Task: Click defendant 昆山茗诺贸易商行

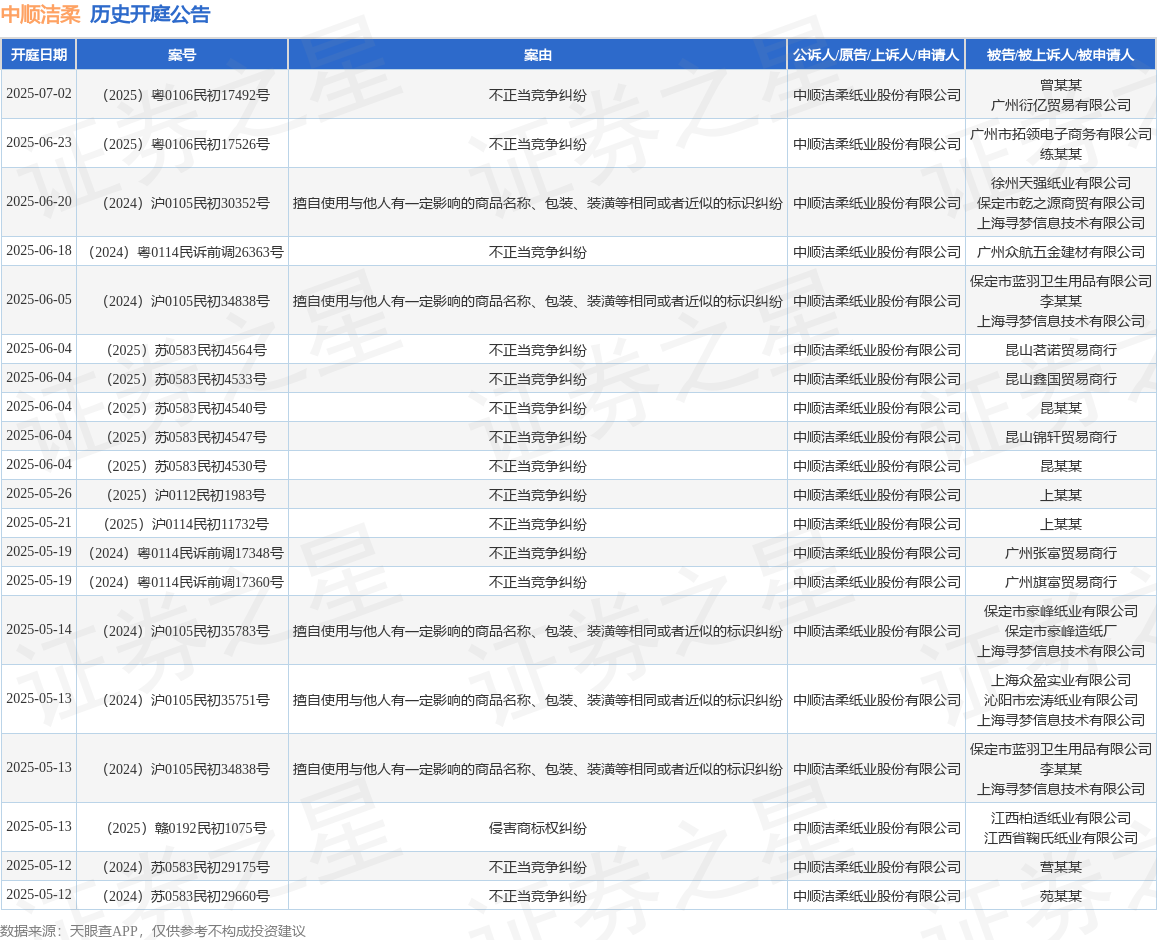Action: click(x=1060, y=350)
